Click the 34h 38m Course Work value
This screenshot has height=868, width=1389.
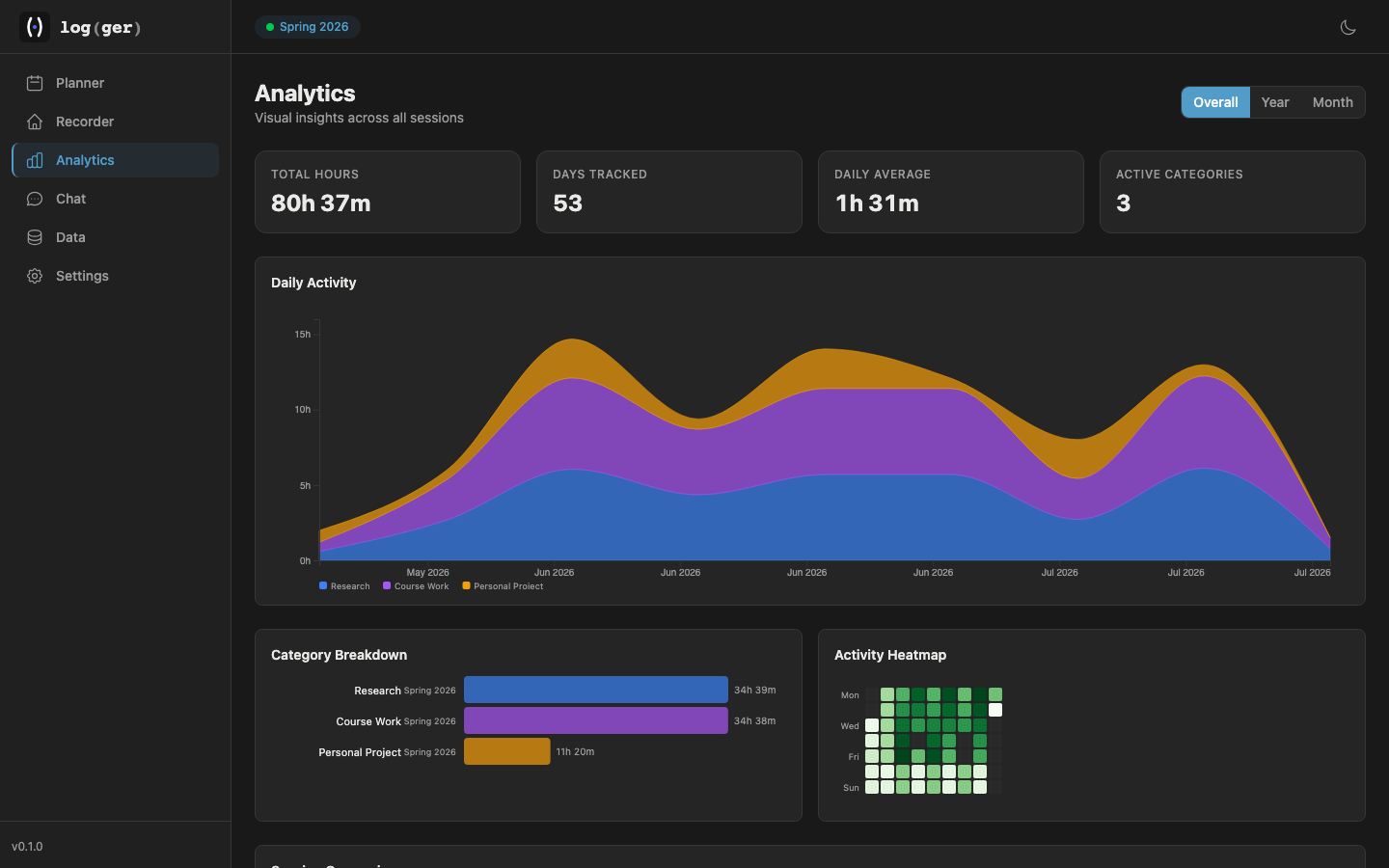click(755, 721)
